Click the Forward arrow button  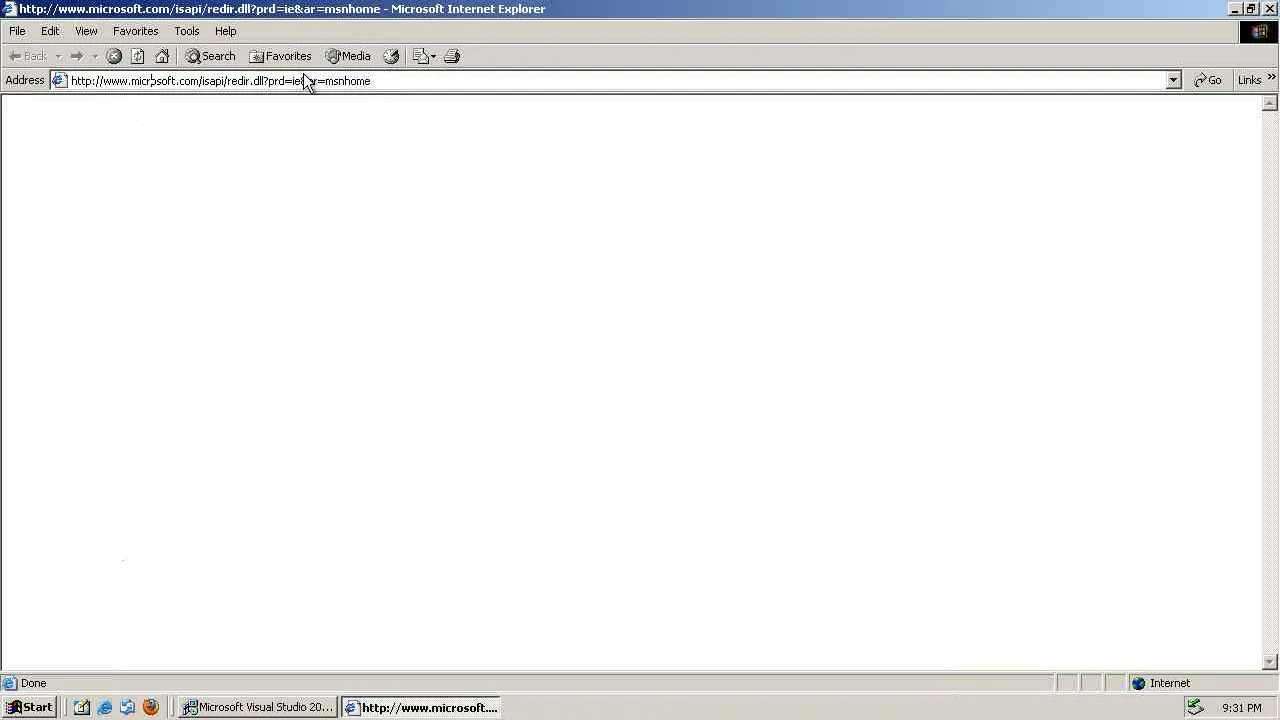(x=77, y=56)
